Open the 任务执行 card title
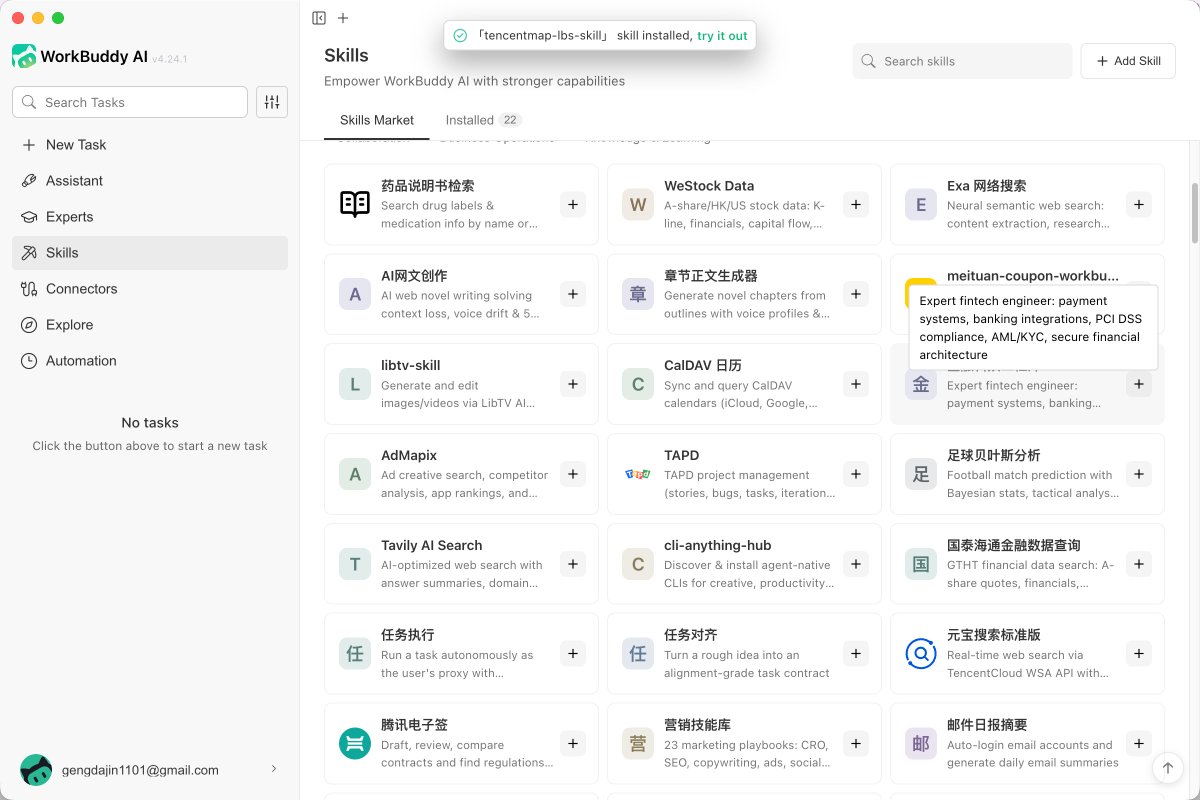Screen dimensions: 1200x800 tap(408, 635)
